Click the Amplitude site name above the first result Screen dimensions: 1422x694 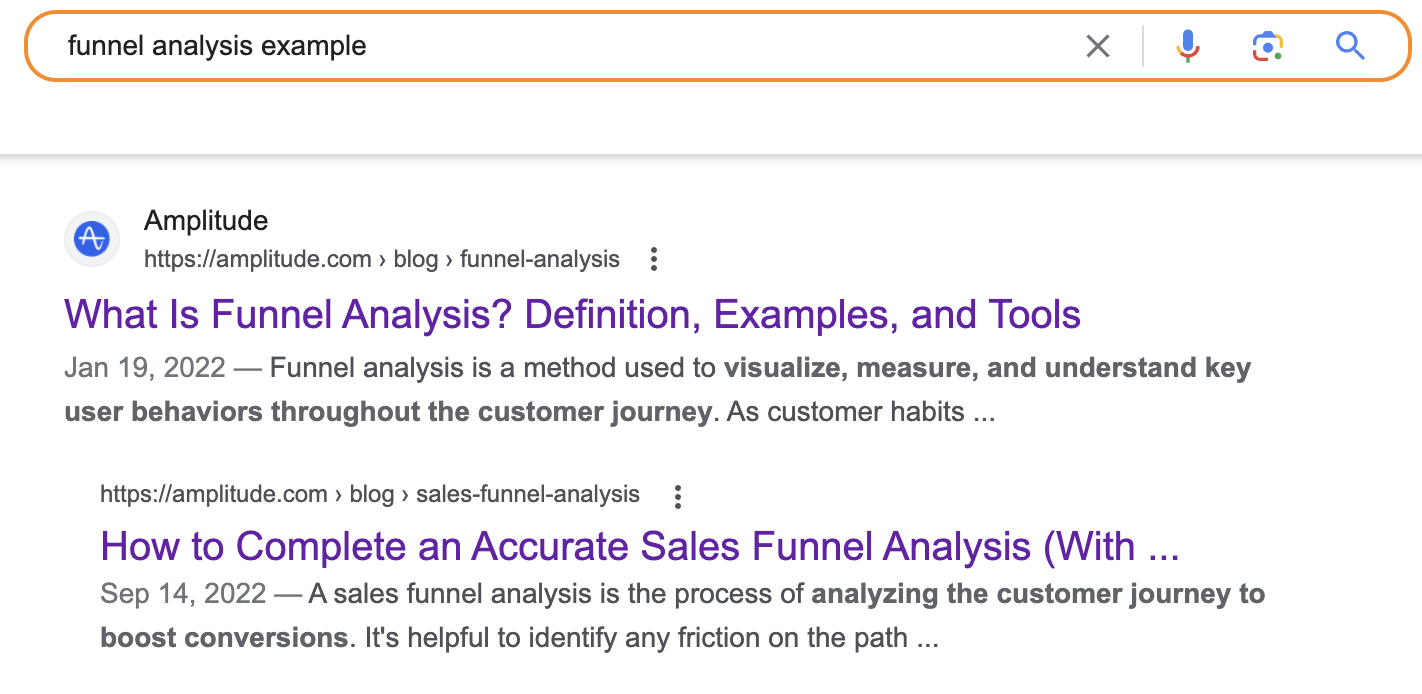tap(206, 220)
